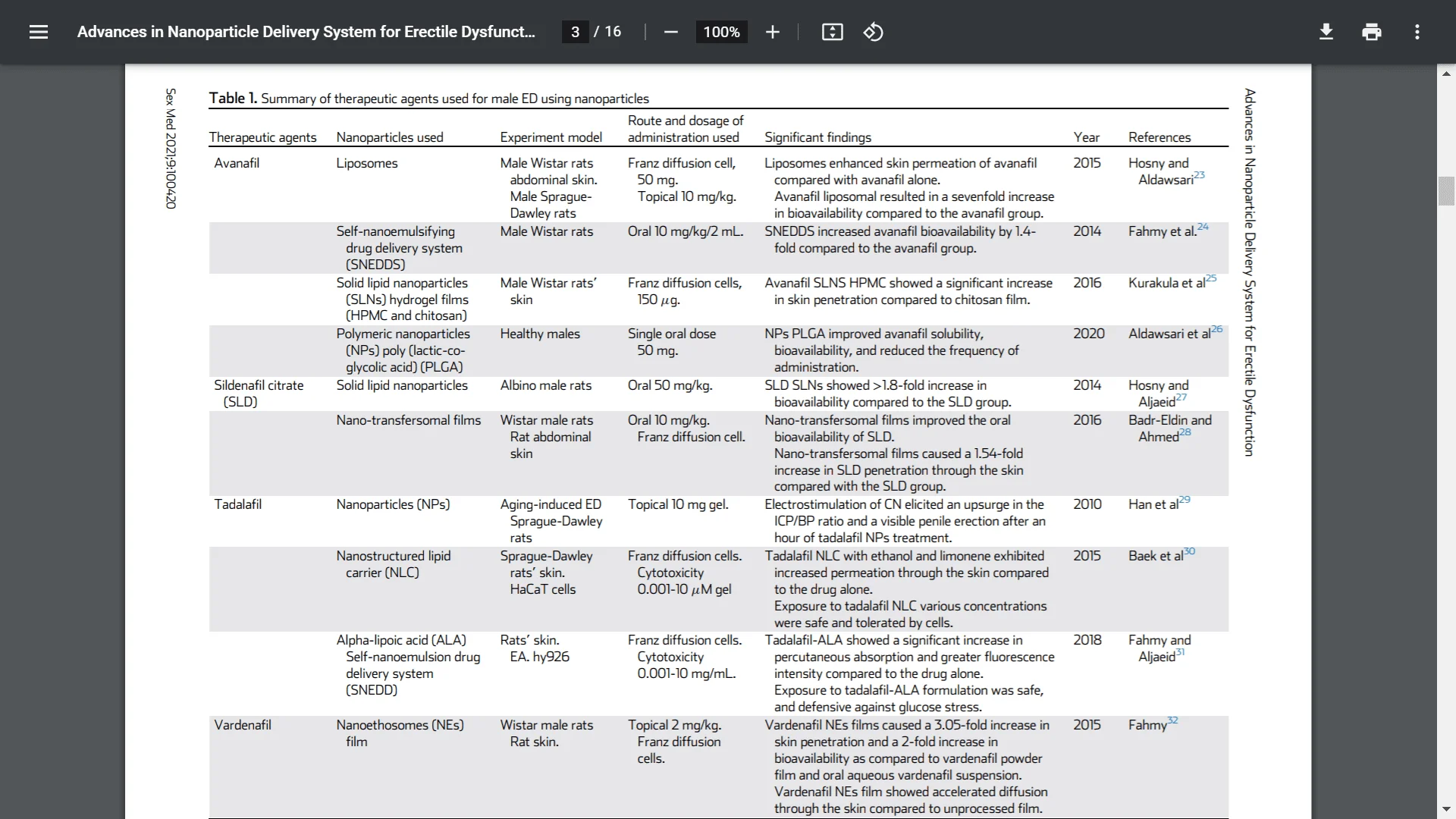Open reference 23 for Hosny and Aldawsari
The image size is (1456, 819).
pyautogui.click(x=1199, y=175)
